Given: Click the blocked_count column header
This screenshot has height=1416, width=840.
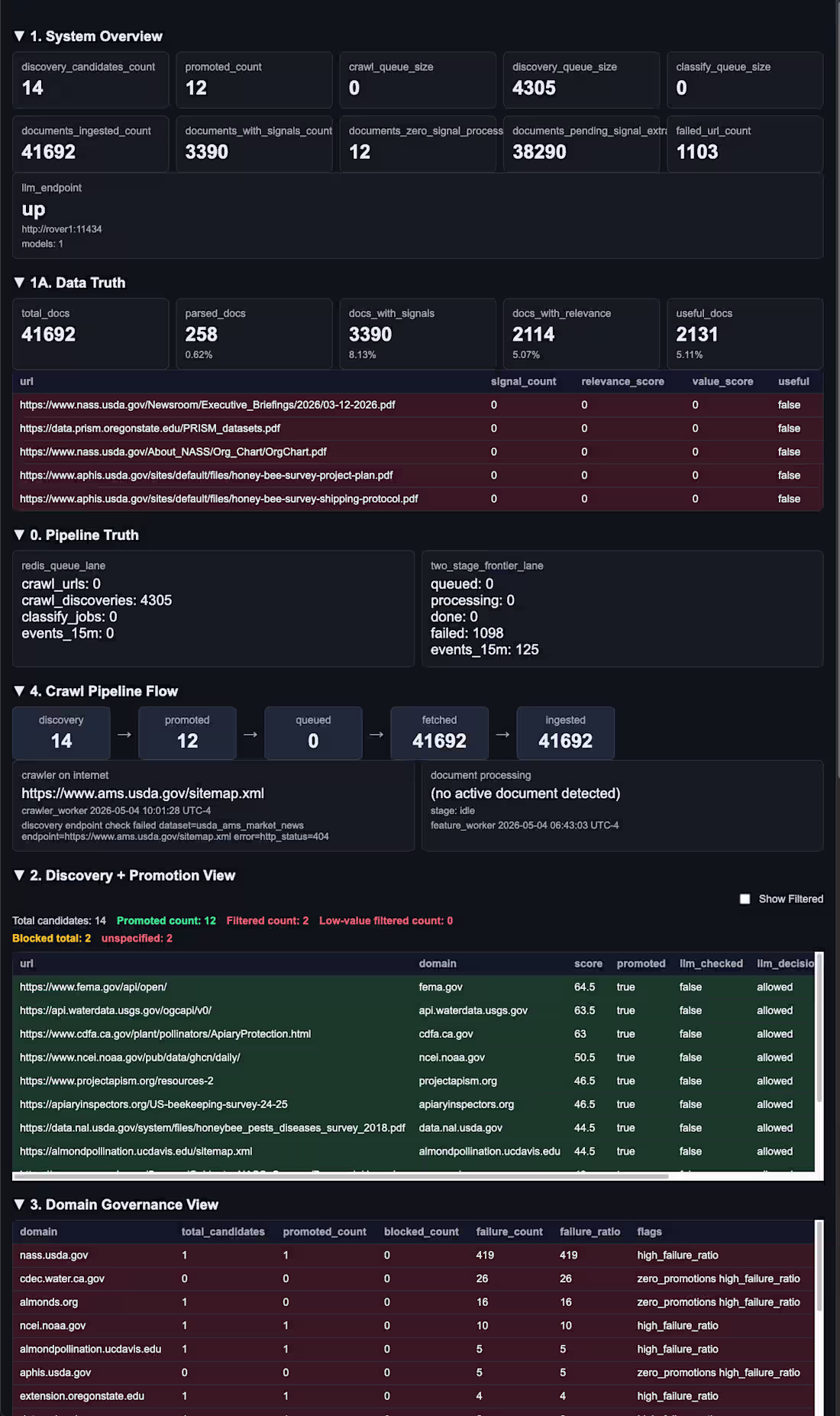Looking at the screenshot, I should pyautogui.click(x=422, y=1232).
